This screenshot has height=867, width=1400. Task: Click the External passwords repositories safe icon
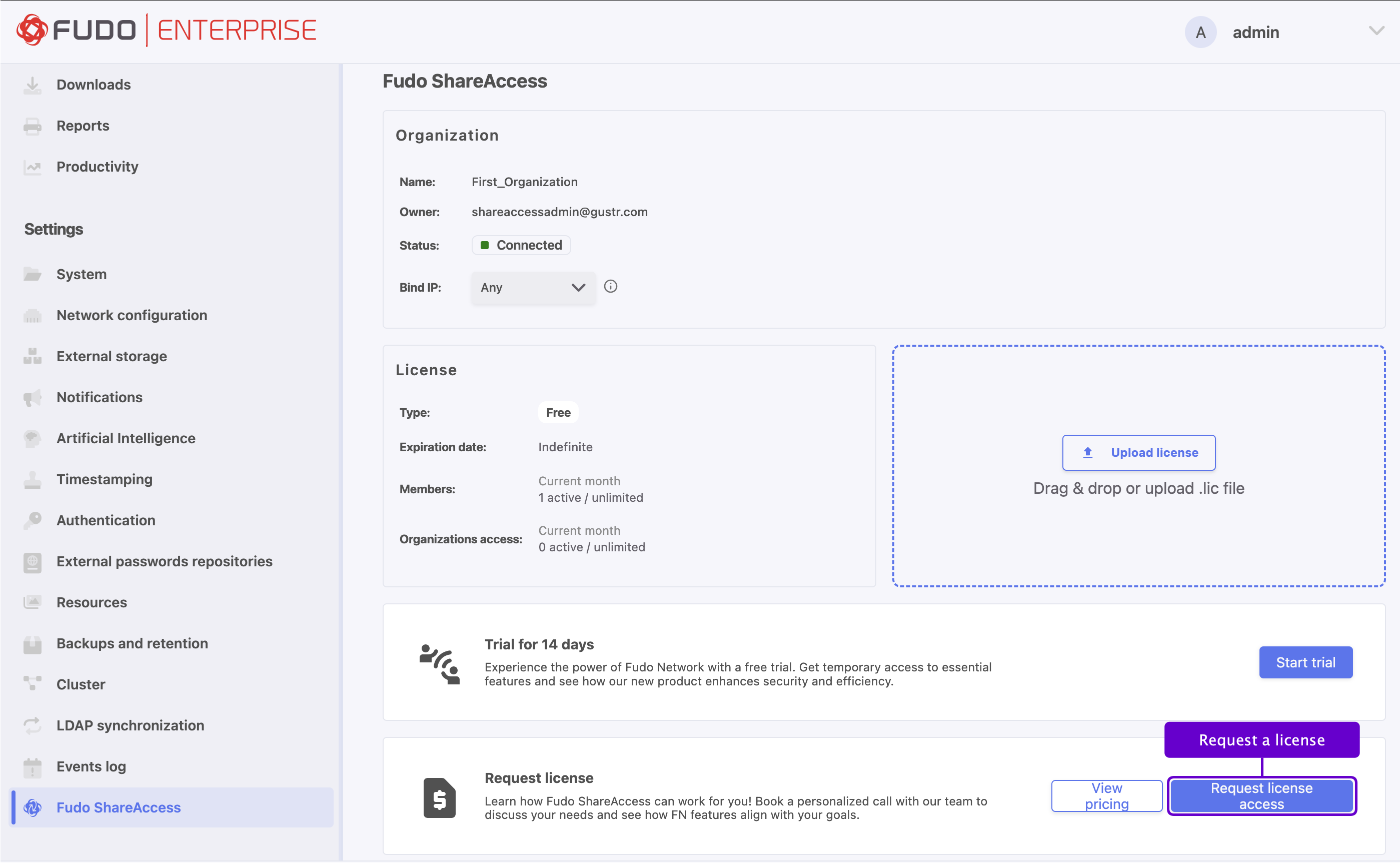(x=33, y=562)
